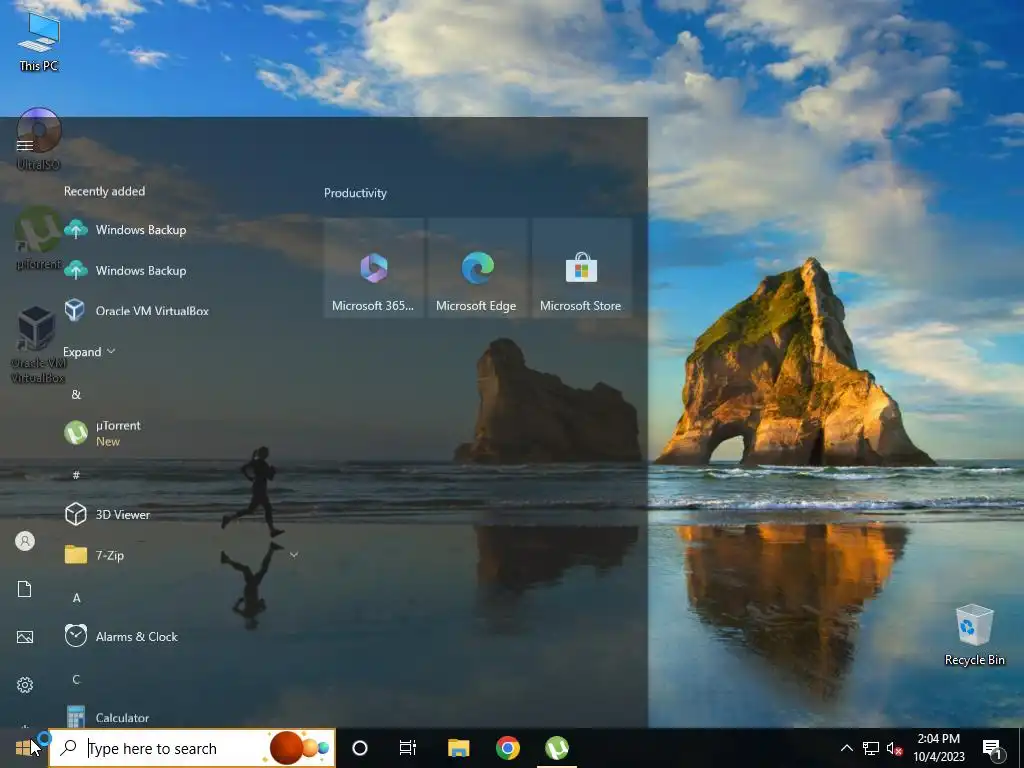
Task: Open Settings gear in Start sidebar
Action: [25, 685]
